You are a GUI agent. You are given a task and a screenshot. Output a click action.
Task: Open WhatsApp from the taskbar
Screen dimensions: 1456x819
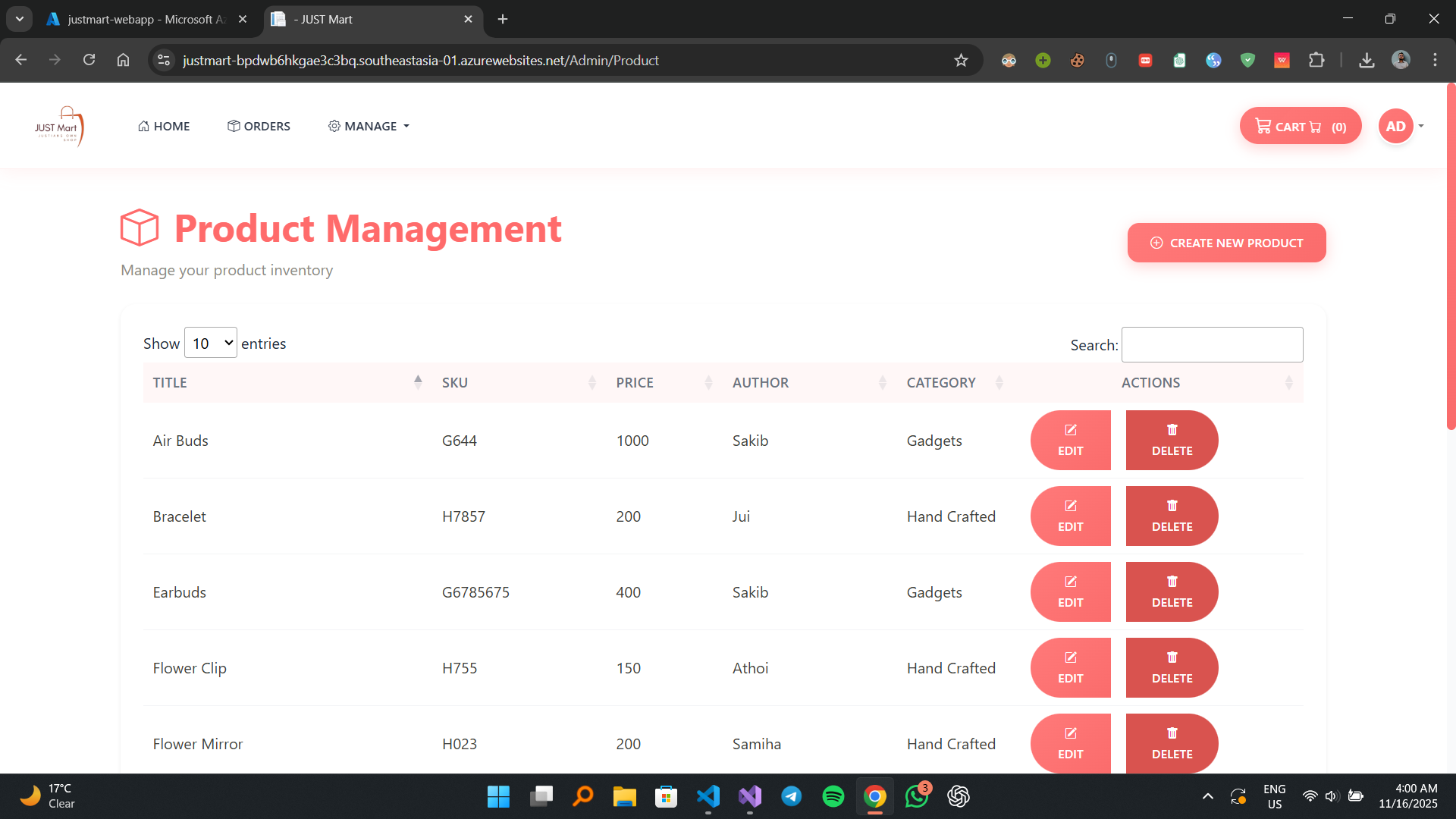pyautogui.click(x=916, y=796)
